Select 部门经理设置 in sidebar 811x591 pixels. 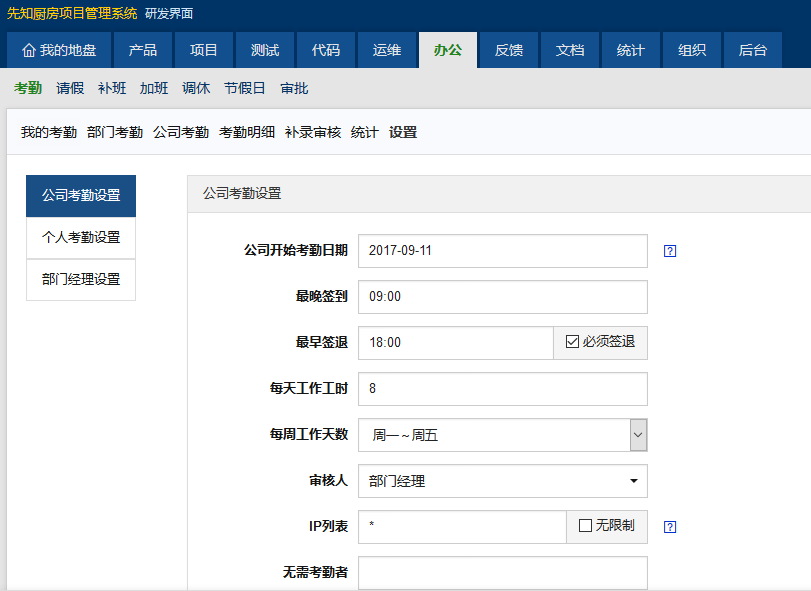point(81,280)
